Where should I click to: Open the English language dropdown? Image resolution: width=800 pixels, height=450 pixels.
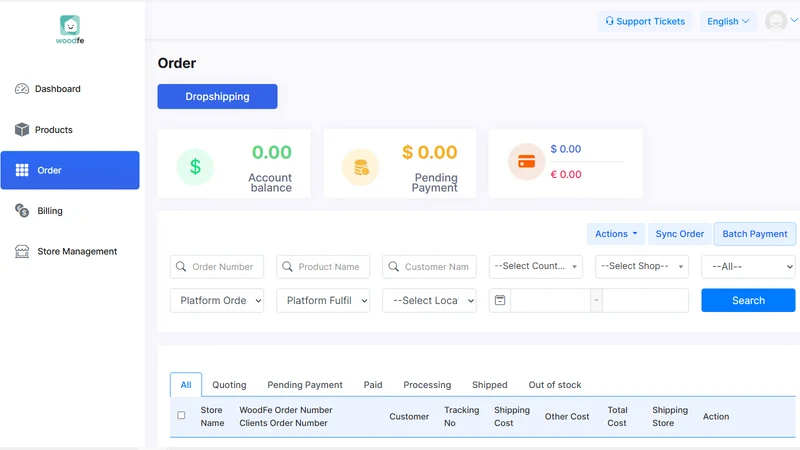point(728,21)
